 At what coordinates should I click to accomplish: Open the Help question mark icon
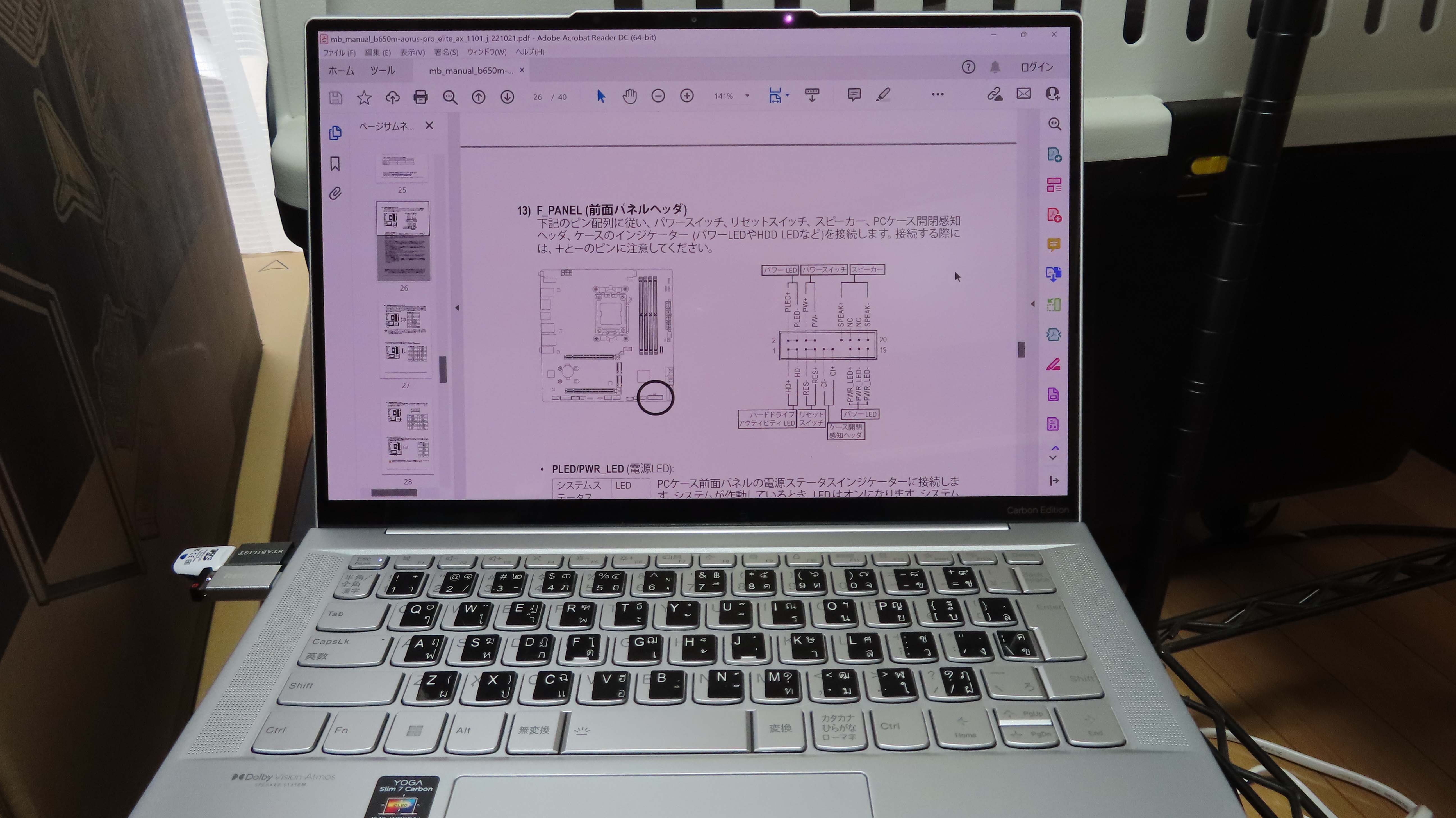[x=968, y=67]
